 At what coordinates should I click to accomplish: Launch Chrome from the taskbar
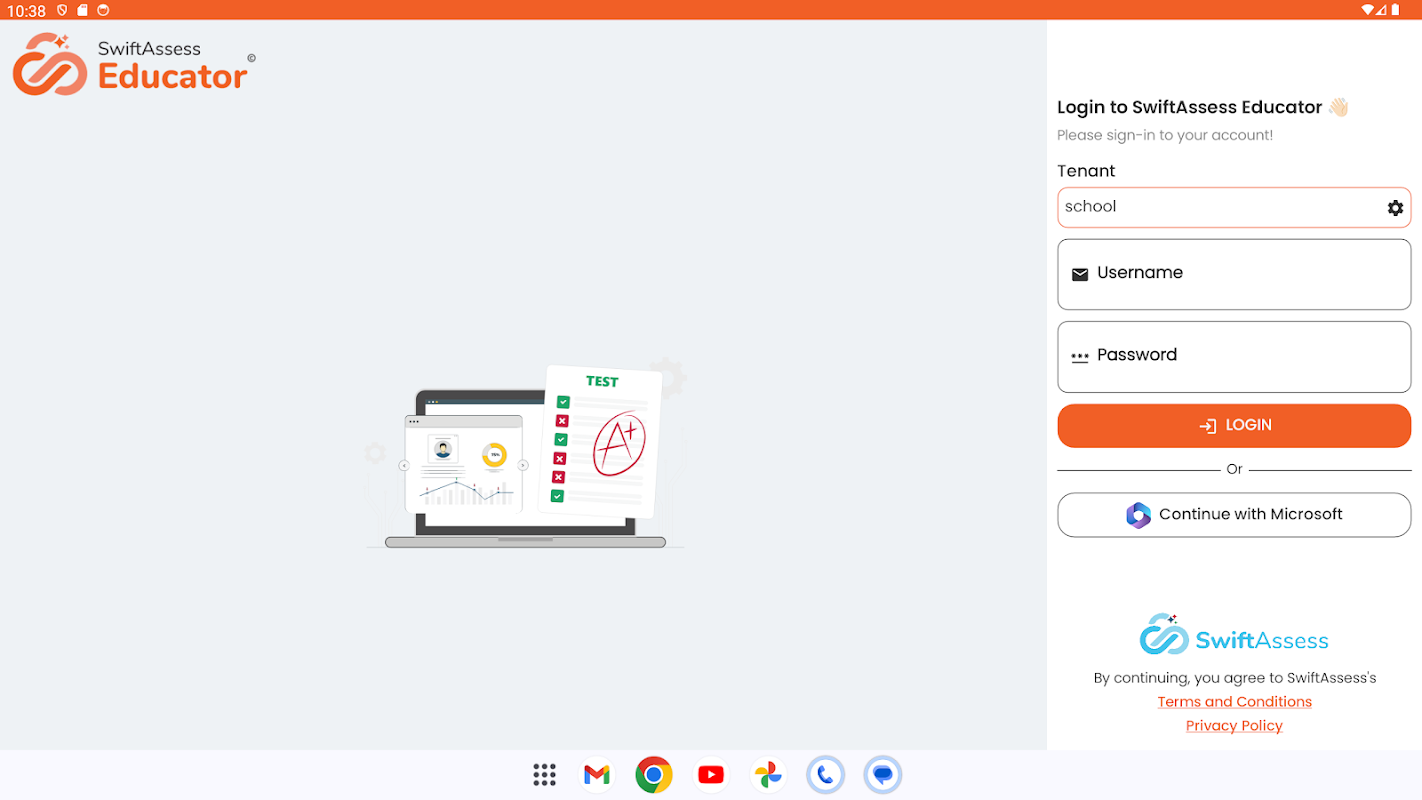click(x=654, y=775)
